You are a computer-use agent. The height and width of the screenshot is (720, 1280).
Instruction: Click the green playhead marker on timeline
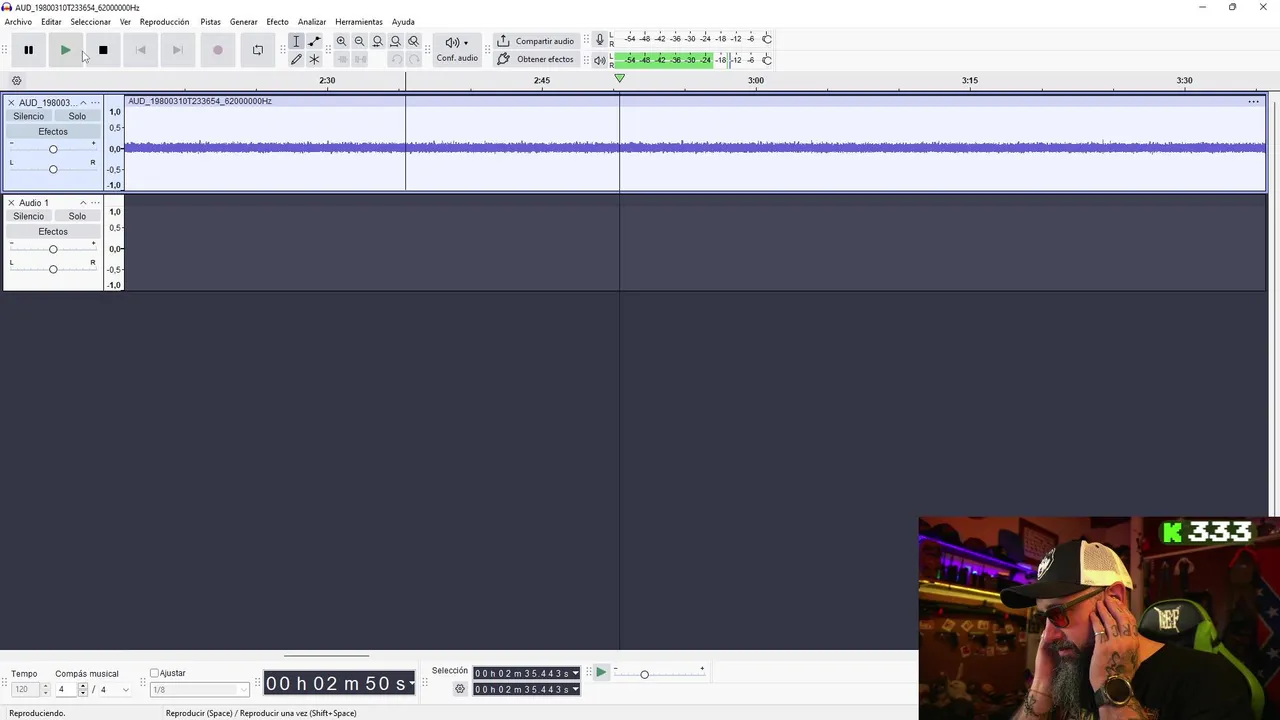(619, 78)
